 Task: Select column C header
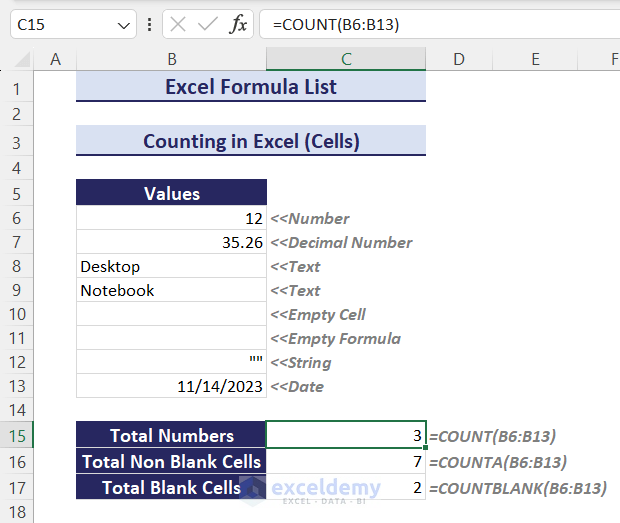(x=346, y=59)
